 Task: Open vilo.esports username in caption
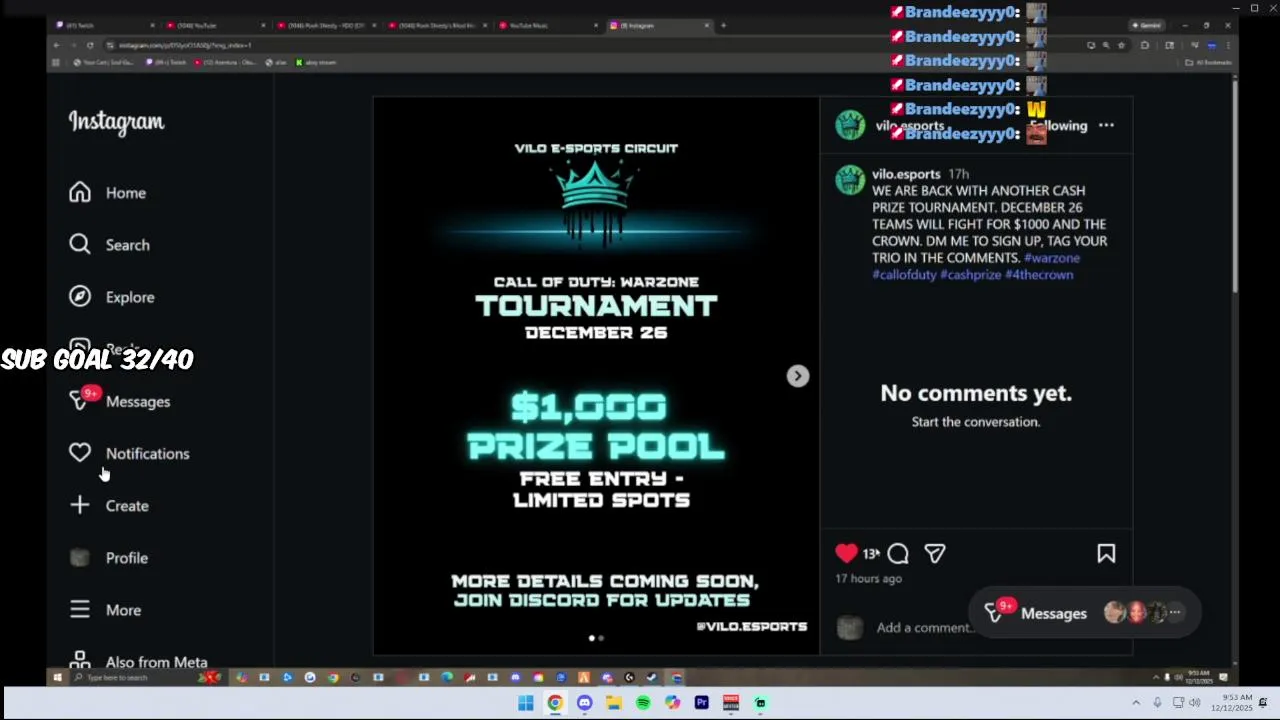tap(906, 174)
